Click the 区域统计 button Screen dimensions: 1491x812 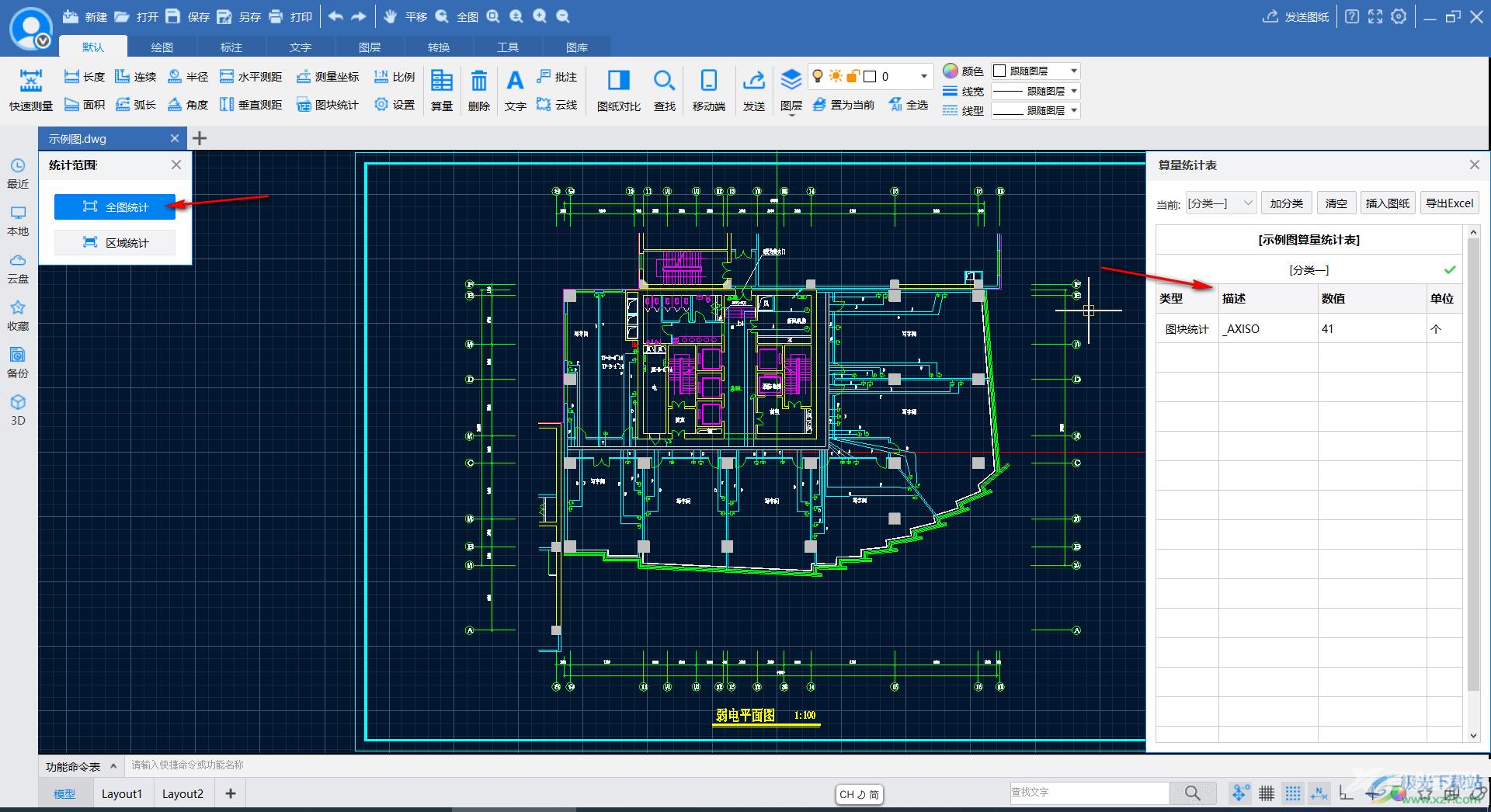115,243
